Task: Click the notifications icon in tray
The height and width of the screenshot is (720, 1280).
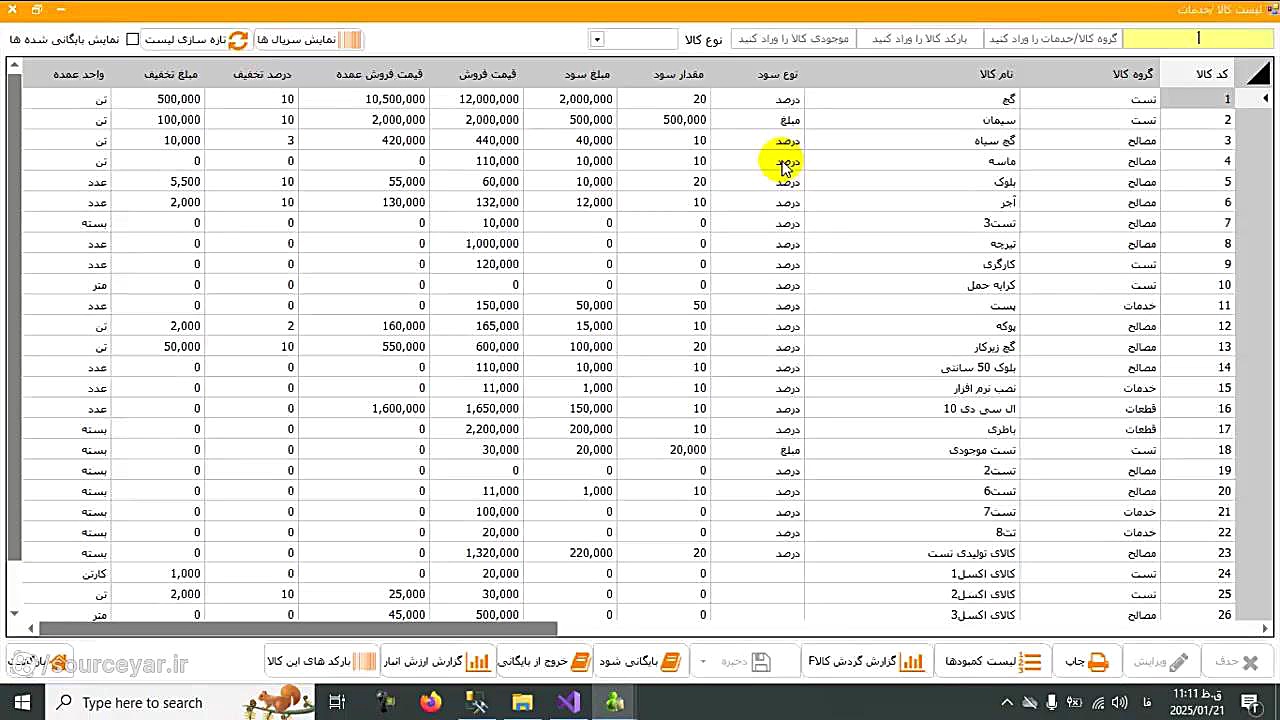Action: [x=1250, y=702]
